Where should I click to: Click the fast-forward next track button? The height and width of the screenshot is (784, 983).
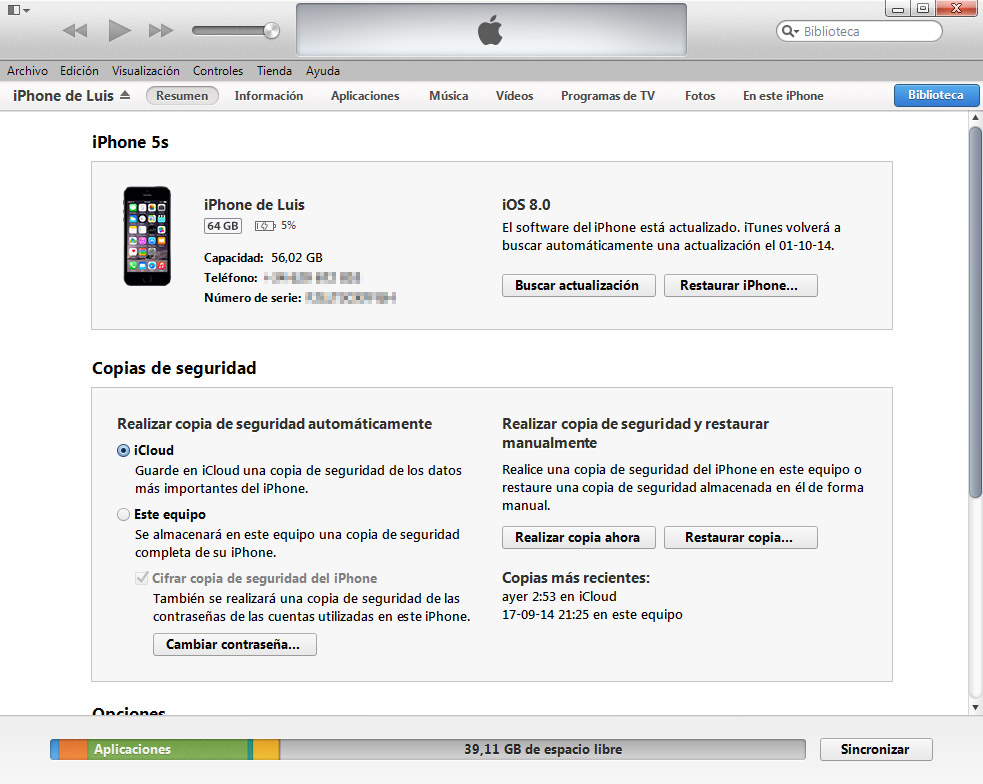tap(161, 31)
